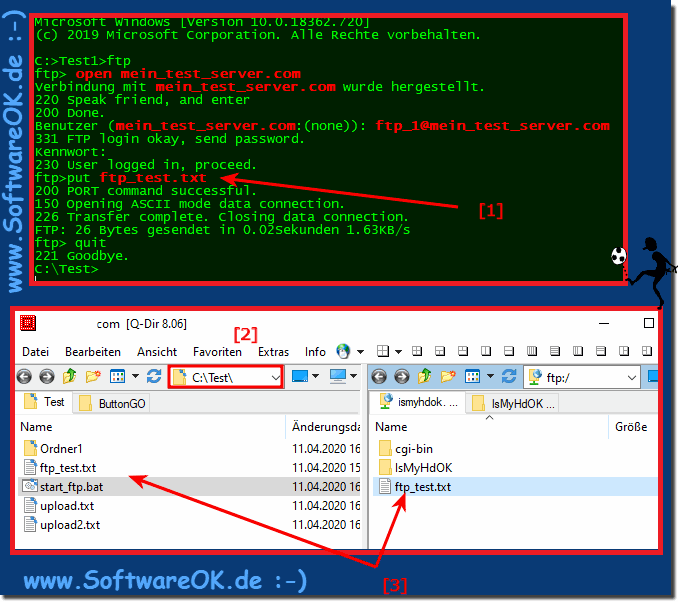Open the ftp:/ address dropdown
Image resolution: width=678 pixels, height=602 pixels.
(632, 378)
